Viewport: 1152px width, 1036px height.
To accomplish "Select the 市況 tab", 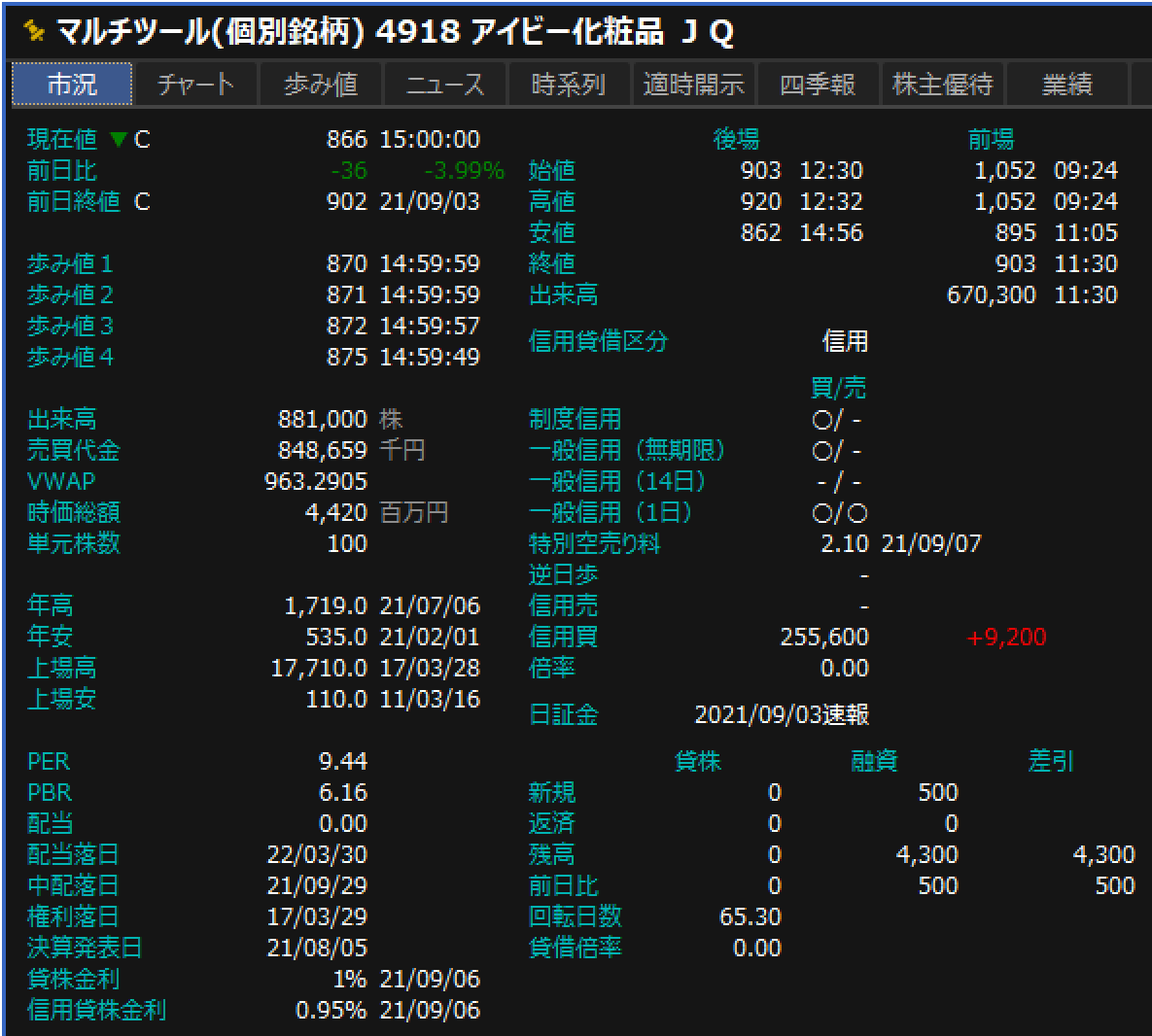I will [x=72, y=85].
